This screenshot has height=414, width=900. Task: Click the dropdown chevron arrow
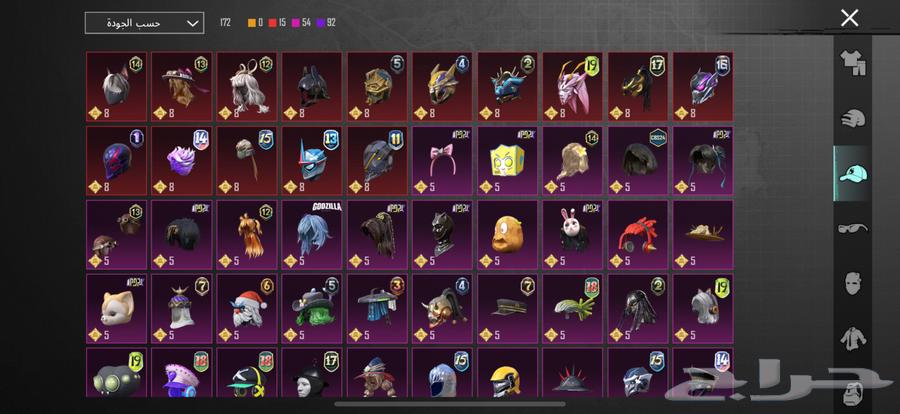click(x=193, y=24)
